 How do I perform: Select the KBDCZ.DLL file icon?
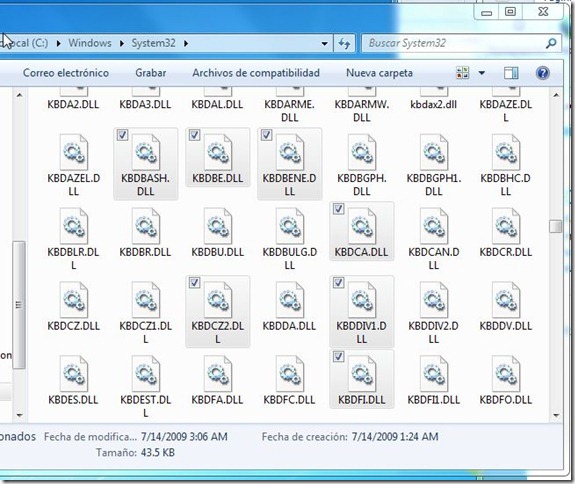[74, 300]
